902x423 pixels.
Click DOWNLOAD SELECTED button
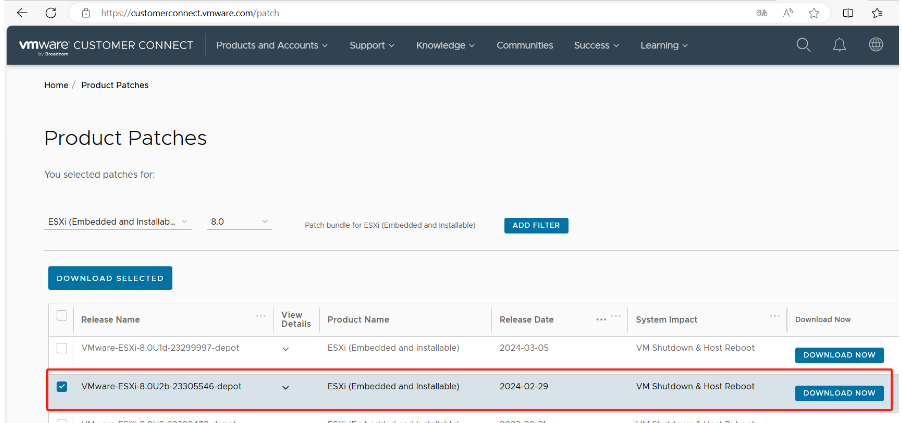(x=110, y=278)
